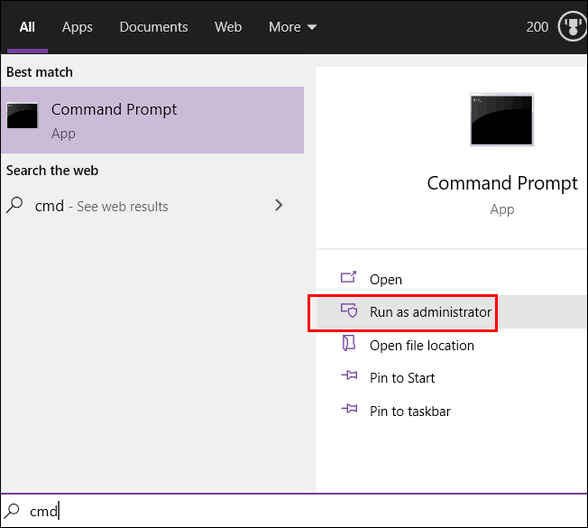Click the Open action icon
The image size is (588, 528).
pos(348,278)
